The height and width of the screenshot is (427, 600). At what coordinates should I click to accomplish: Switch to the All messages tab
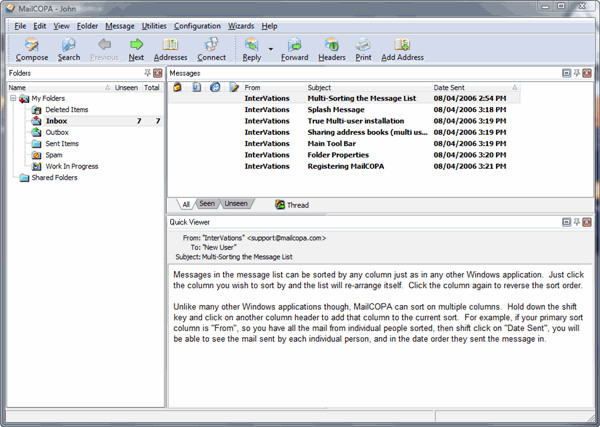pos(186,204)
